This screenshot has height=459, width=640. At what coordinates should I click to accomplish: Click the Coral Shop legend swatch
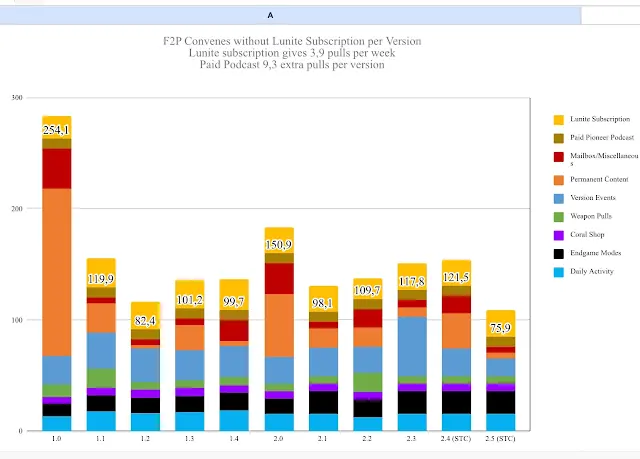559,235
